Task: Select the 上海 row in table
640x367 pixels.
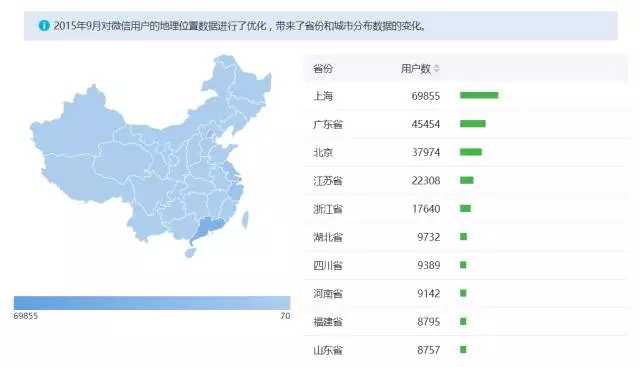Action: click(465, 96)
